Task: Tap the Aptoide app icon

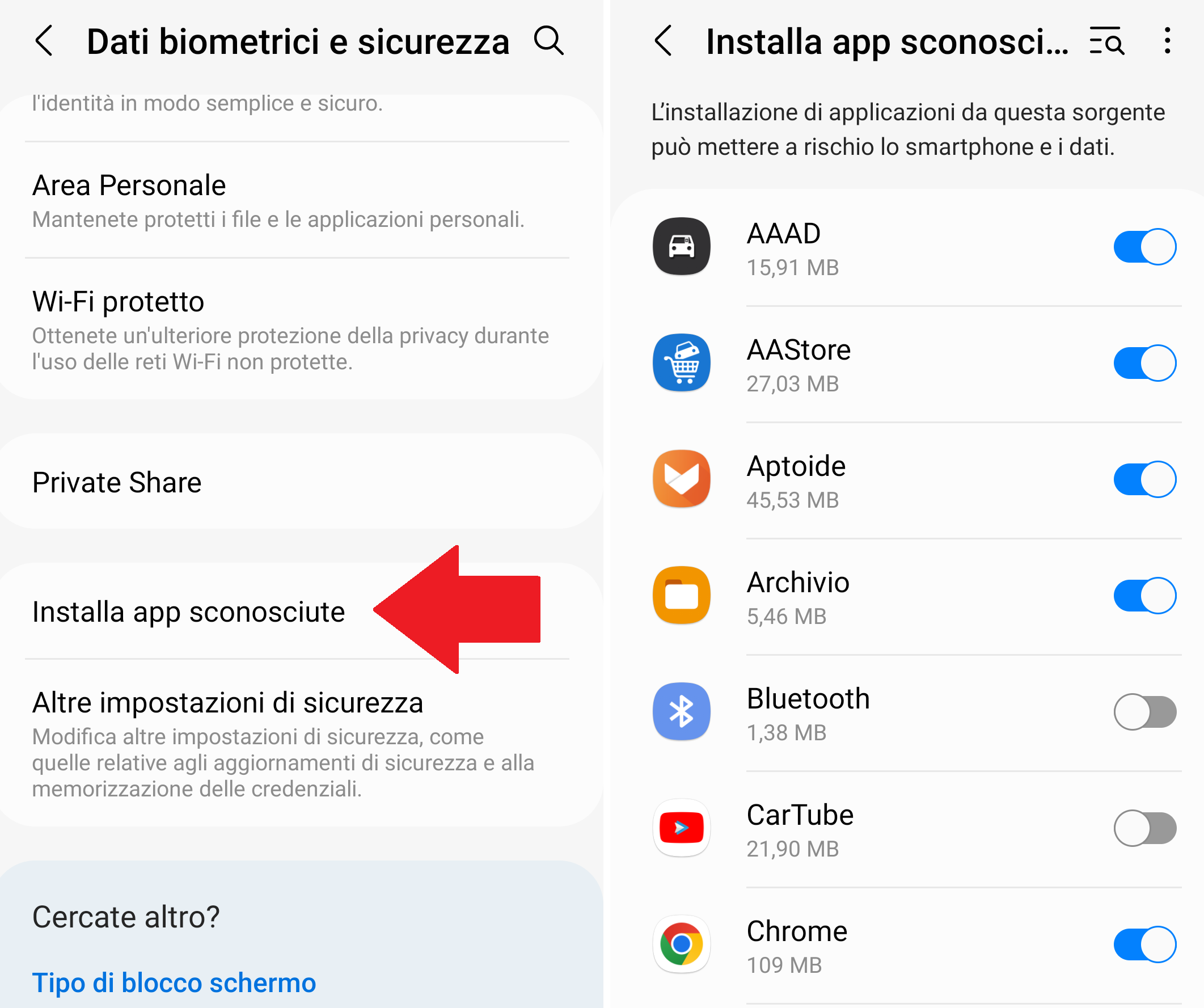Action: pos(681,479)
